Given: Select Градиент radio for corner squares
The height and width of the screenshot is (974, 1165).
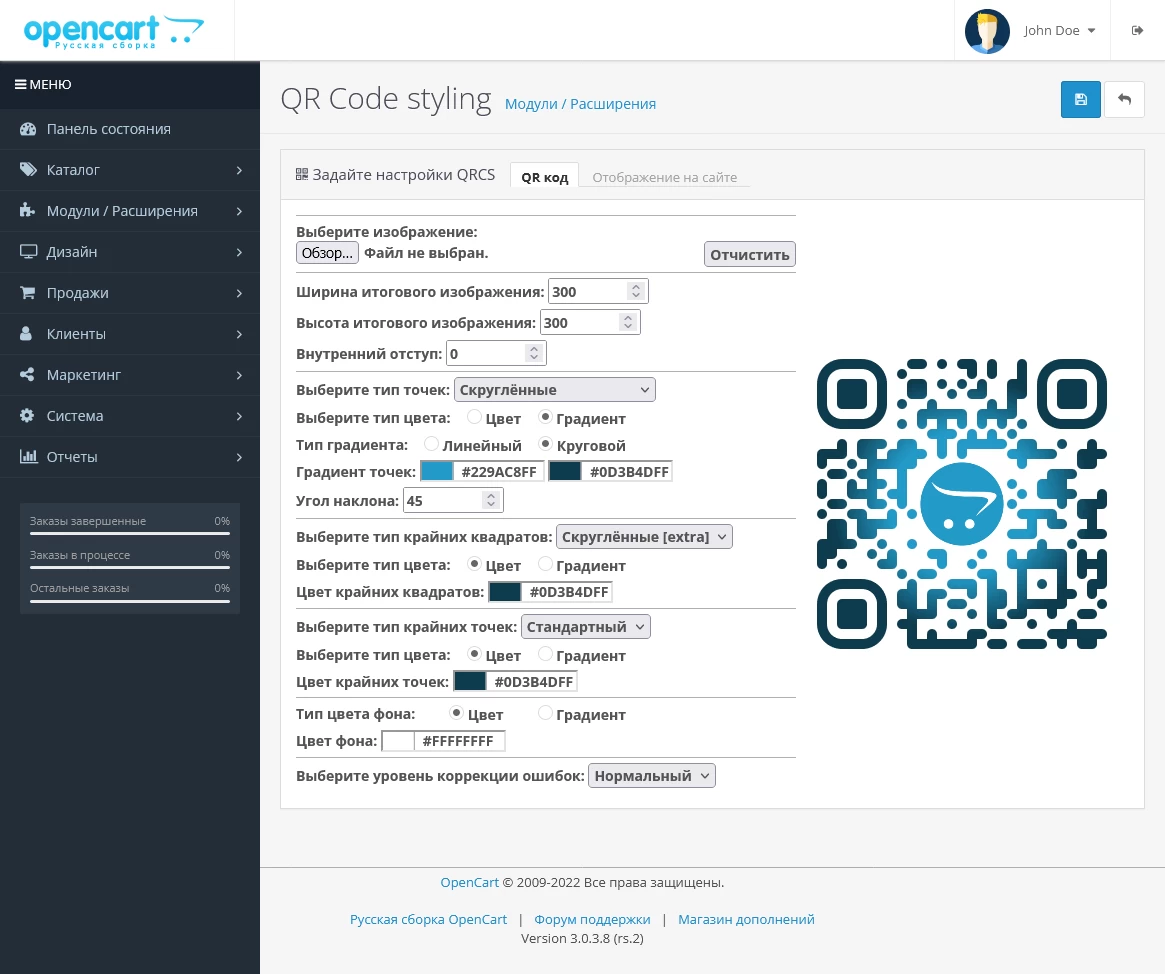Looking at the screenshot, I should (x=545, y=565).
